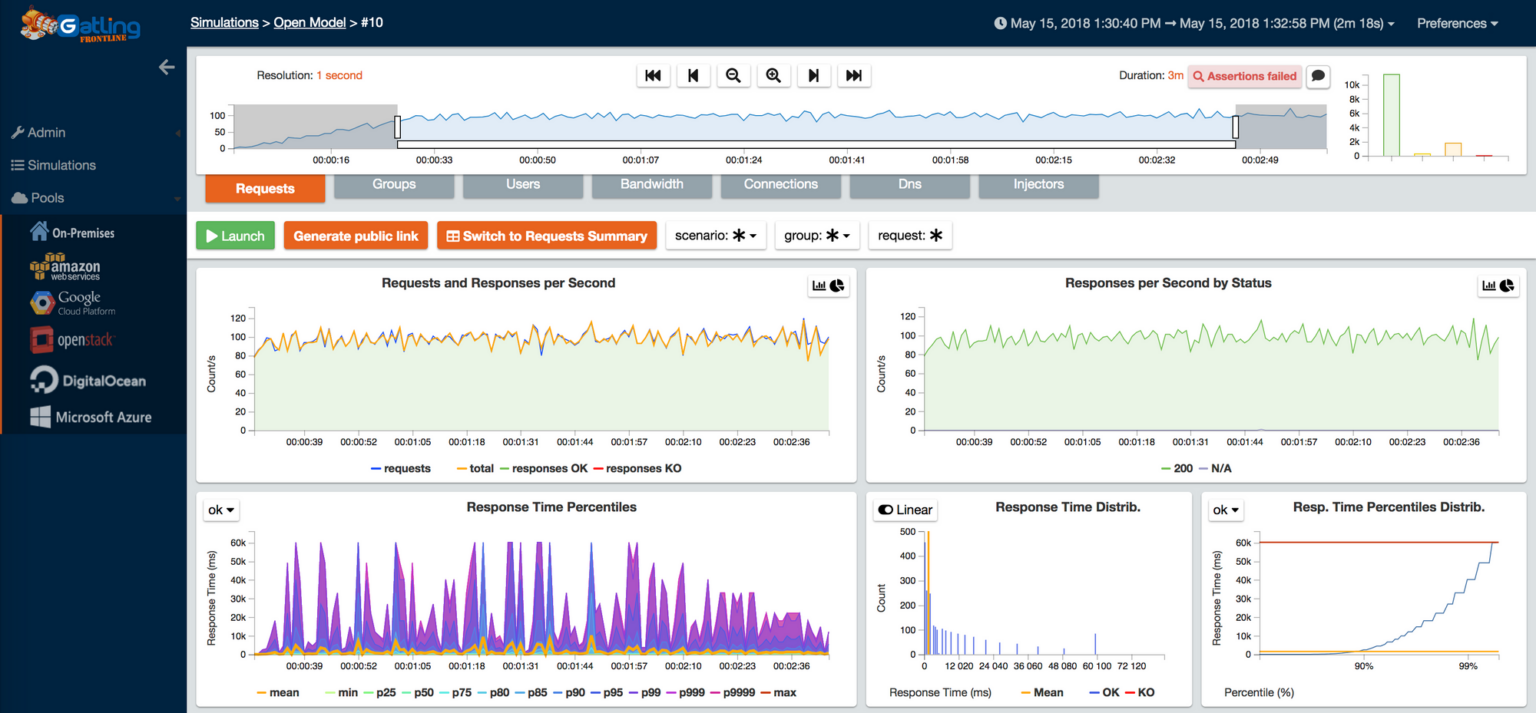Open the comment speech bubble icon
The height and width of the screenshot is (713, 1536).
coord(1317,76)
